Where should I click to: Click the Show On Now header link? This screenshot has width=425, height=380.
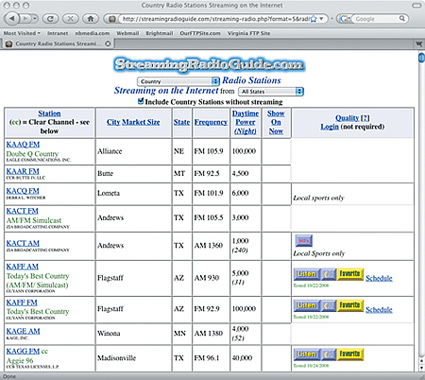(276, 122)
